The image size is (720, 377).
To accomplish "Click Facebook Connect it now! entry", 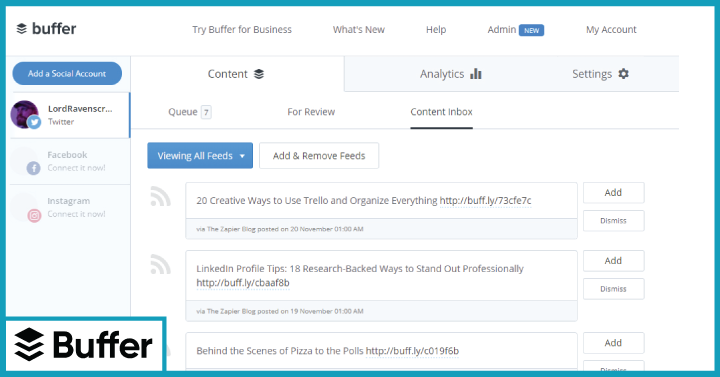I will (70, 162).
